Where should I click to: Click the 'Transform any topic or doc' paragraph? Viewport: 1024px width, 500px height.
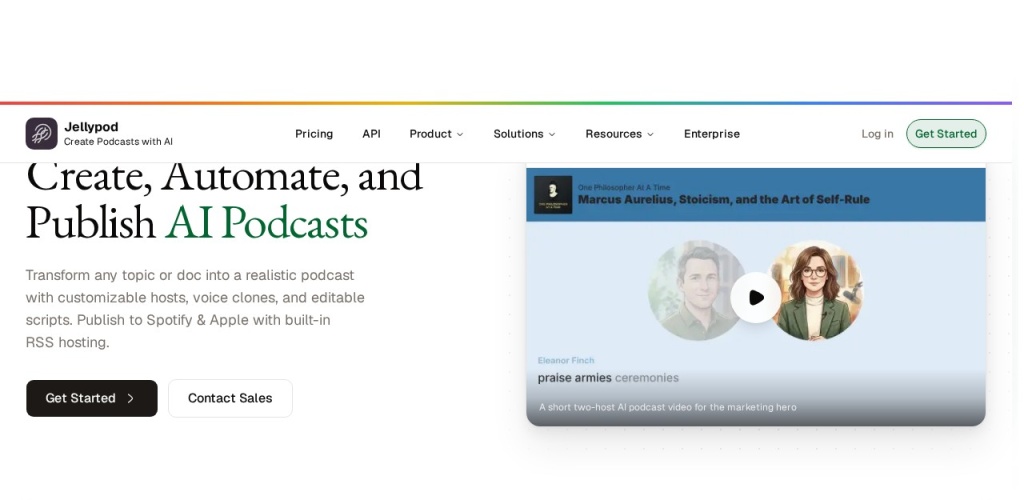[x=195, y=309]
